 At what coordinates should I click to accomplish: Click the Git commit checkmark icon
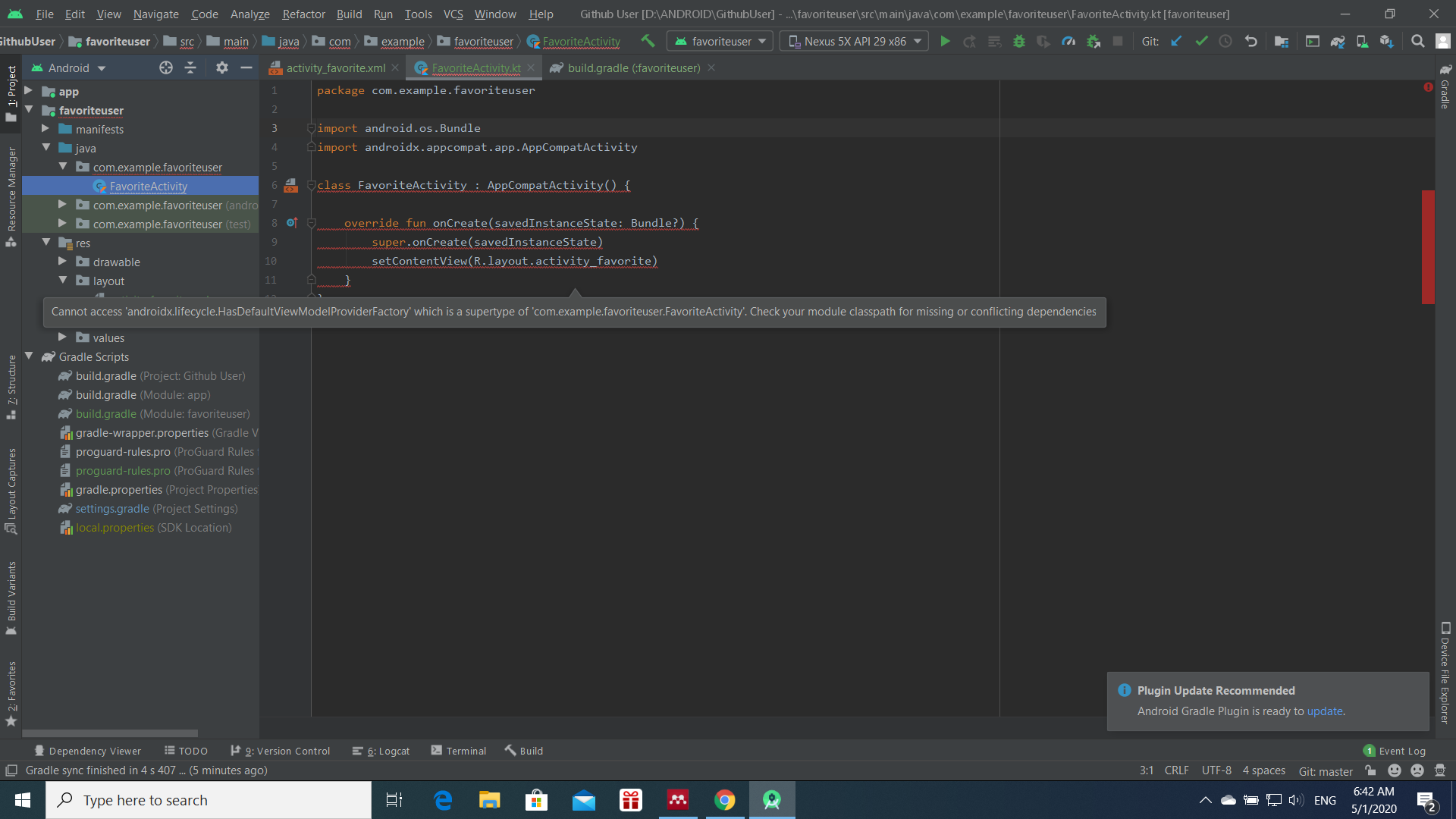coord(1201,42)
